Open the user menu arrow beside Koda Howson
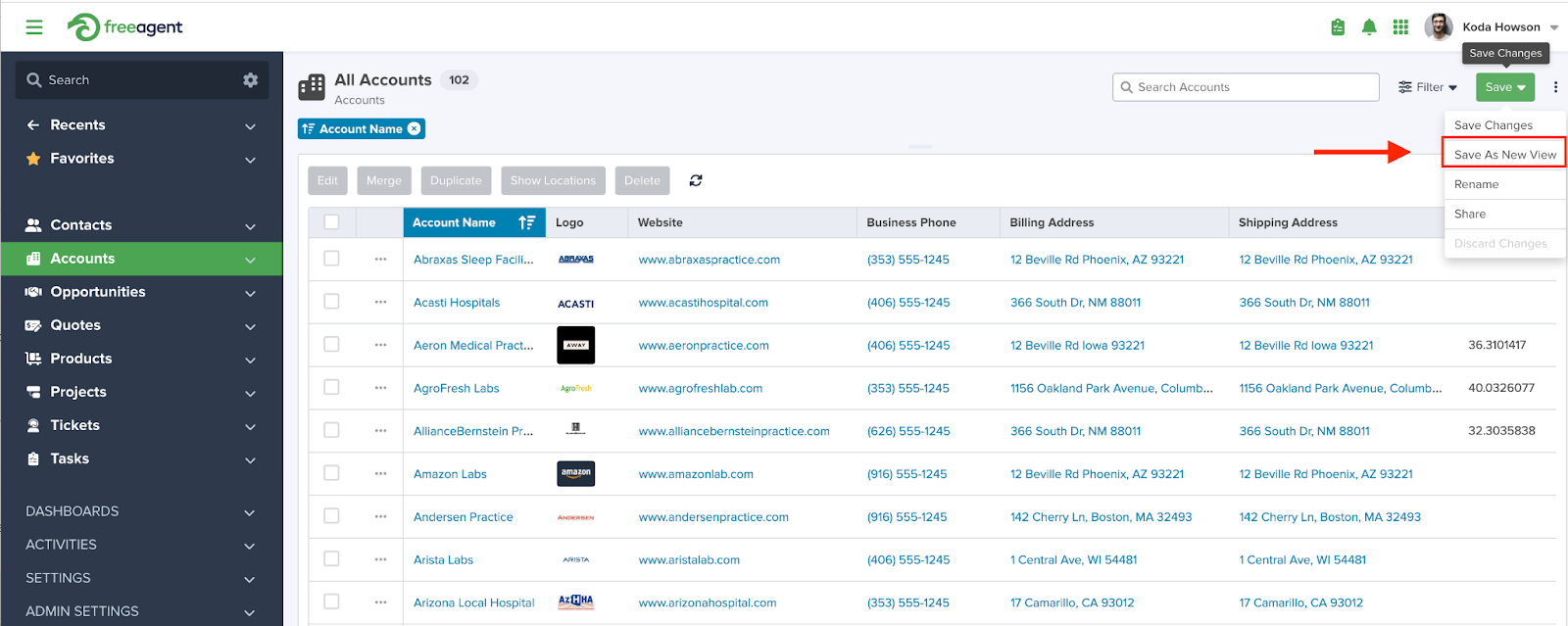This screenshot has width=1568, height=626. coord(1554,27)
